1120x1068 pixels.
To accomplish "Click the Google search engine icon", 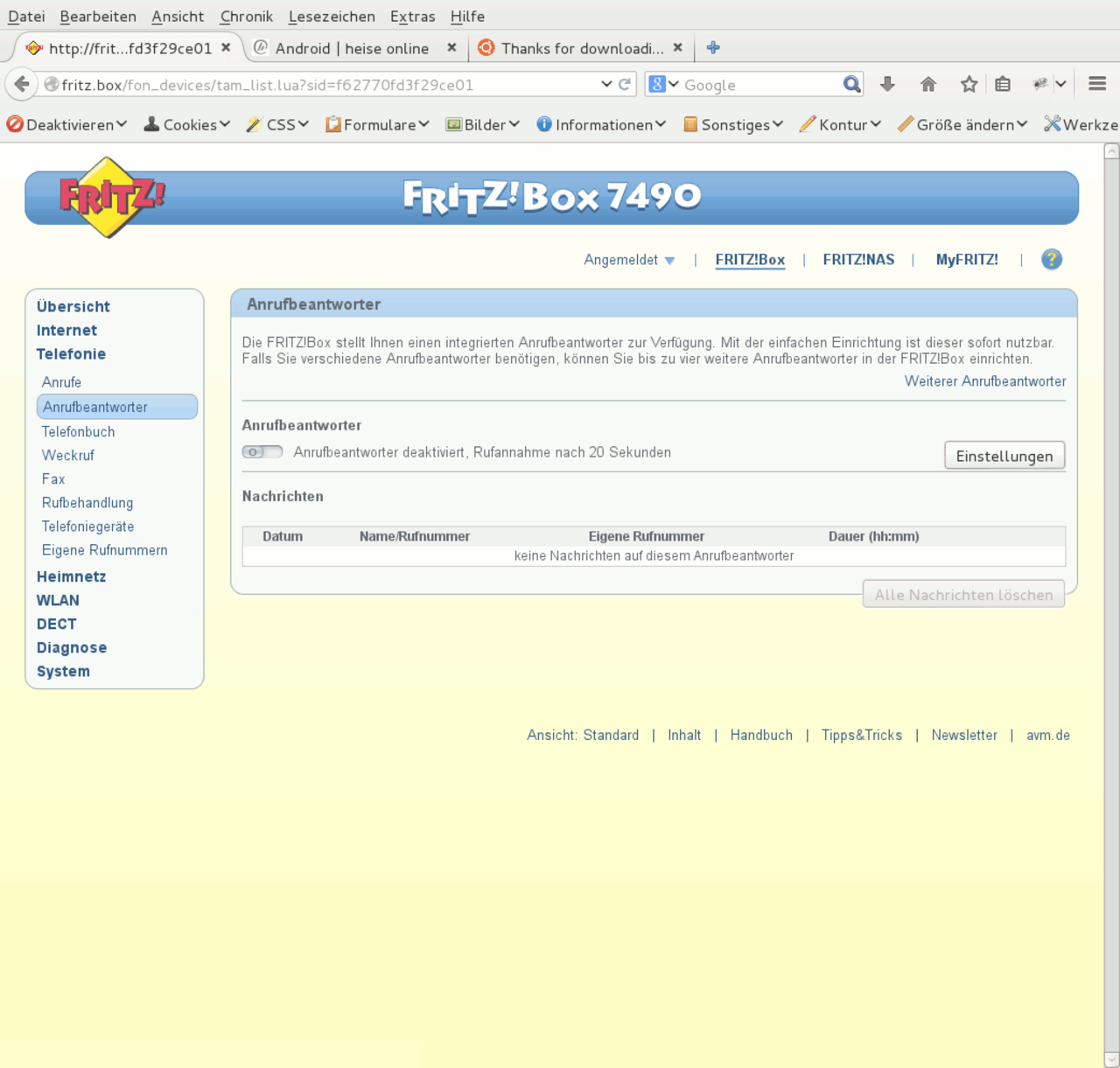I will [x=657, y=84].
